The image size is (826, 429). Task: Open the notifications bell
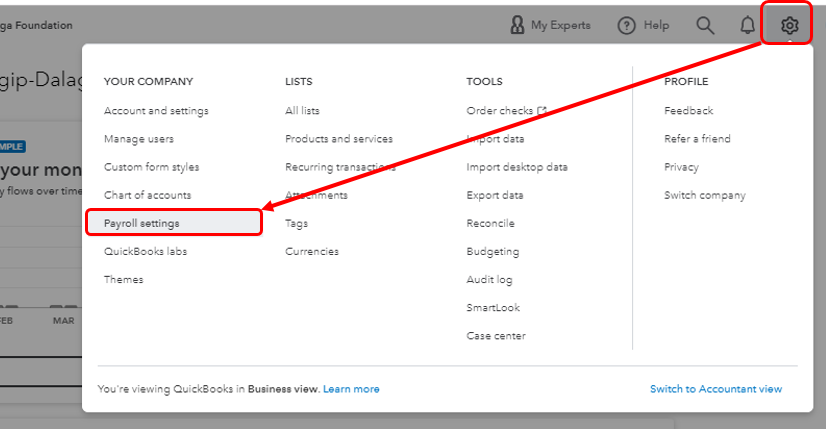pos(748,25)
